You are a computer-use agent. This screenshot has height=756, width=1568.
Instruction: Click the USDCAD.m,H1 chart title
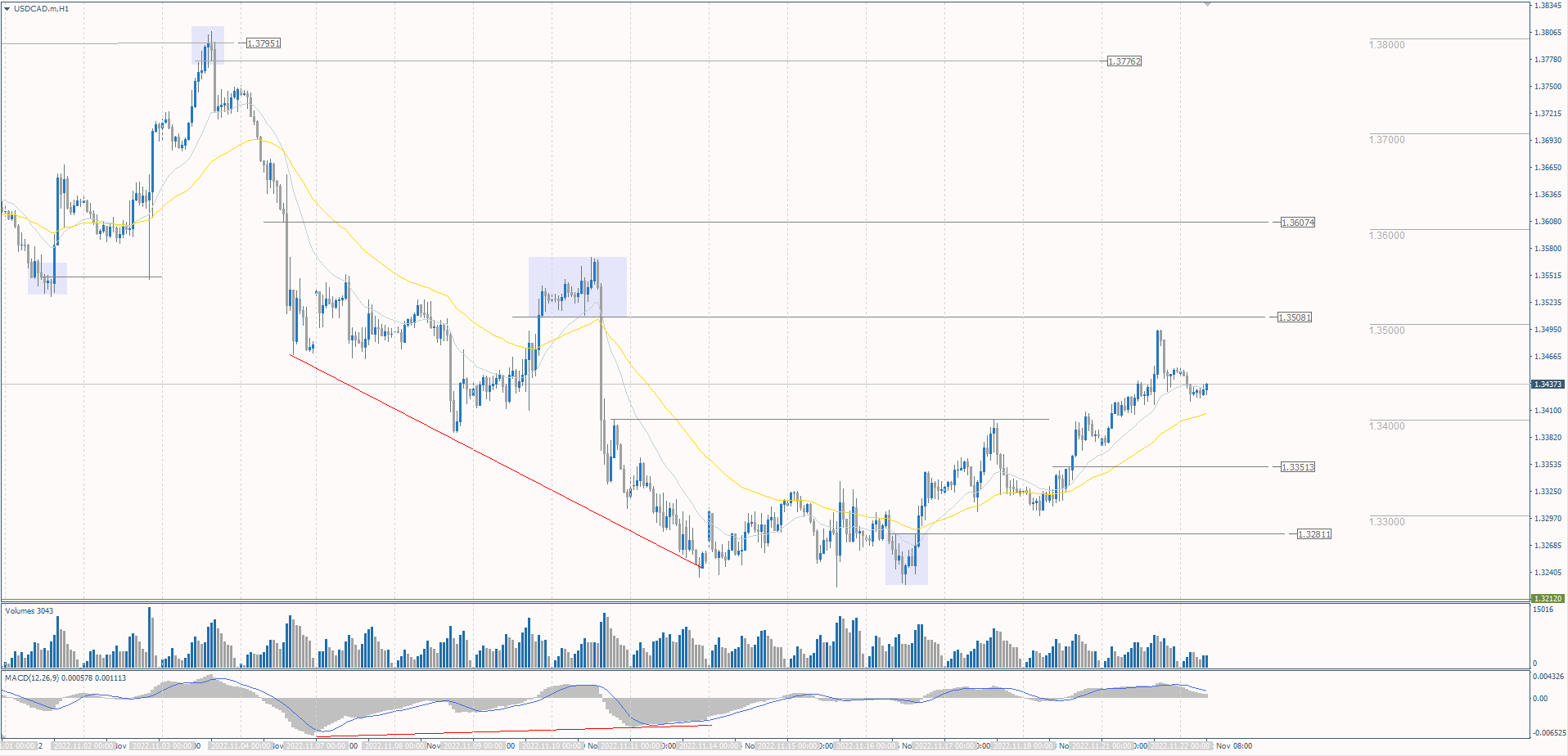[42, 8]
